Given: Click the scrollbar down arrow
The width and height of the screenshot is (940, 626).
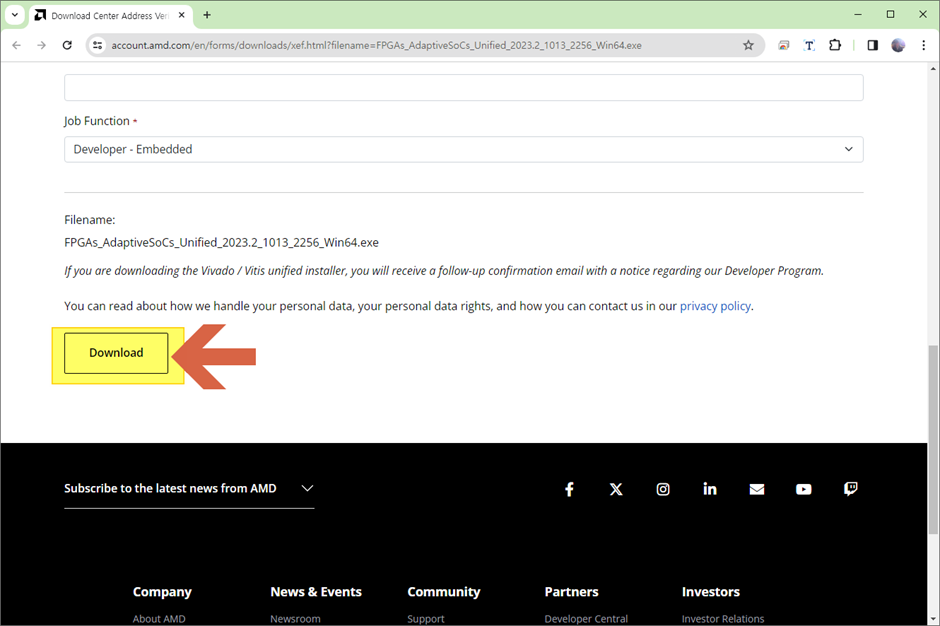Looking at the screenshot, I should [x=933, y=619].
